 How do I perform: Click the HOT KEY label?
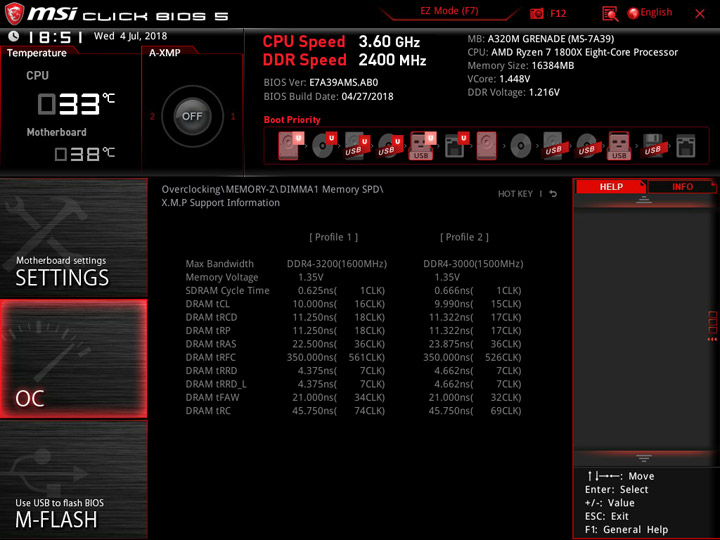[515, 194]
